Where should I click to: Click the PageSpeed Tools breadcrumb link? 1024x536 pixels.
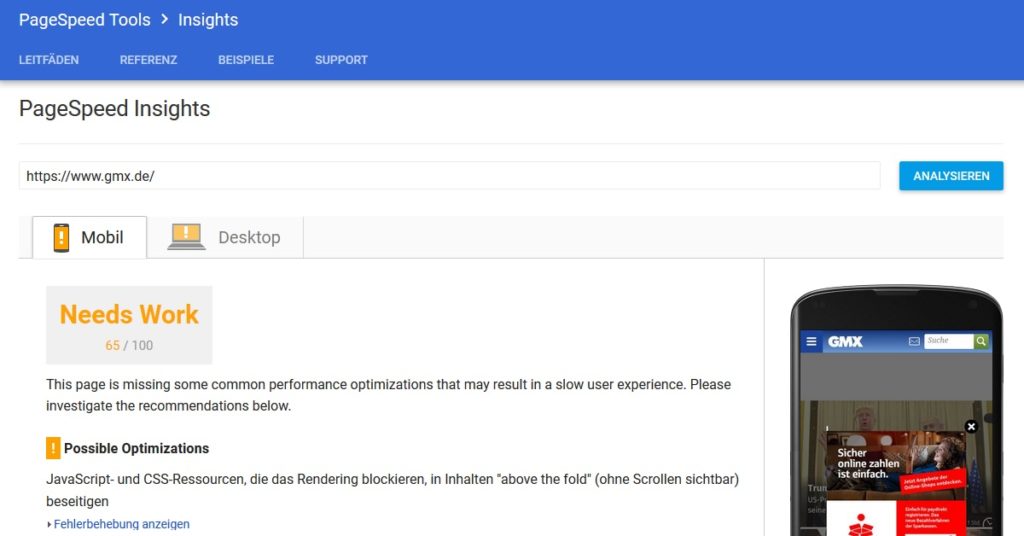(x=85, y=20)
